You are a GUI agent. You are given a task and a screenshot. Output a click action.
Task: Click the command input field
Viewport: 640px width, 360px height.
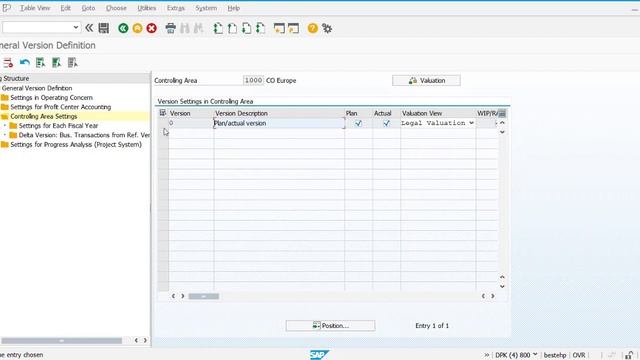click(37, 27)
